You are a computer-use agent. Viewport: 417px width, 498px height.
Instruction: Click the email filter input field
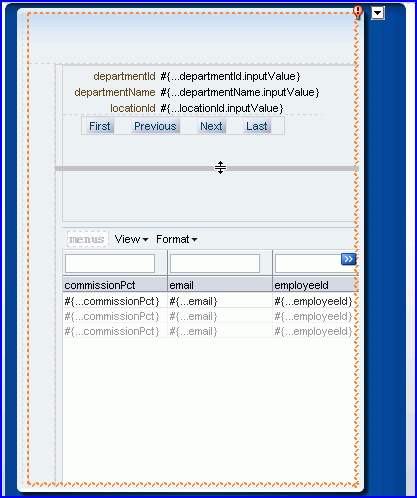point(215,263)
